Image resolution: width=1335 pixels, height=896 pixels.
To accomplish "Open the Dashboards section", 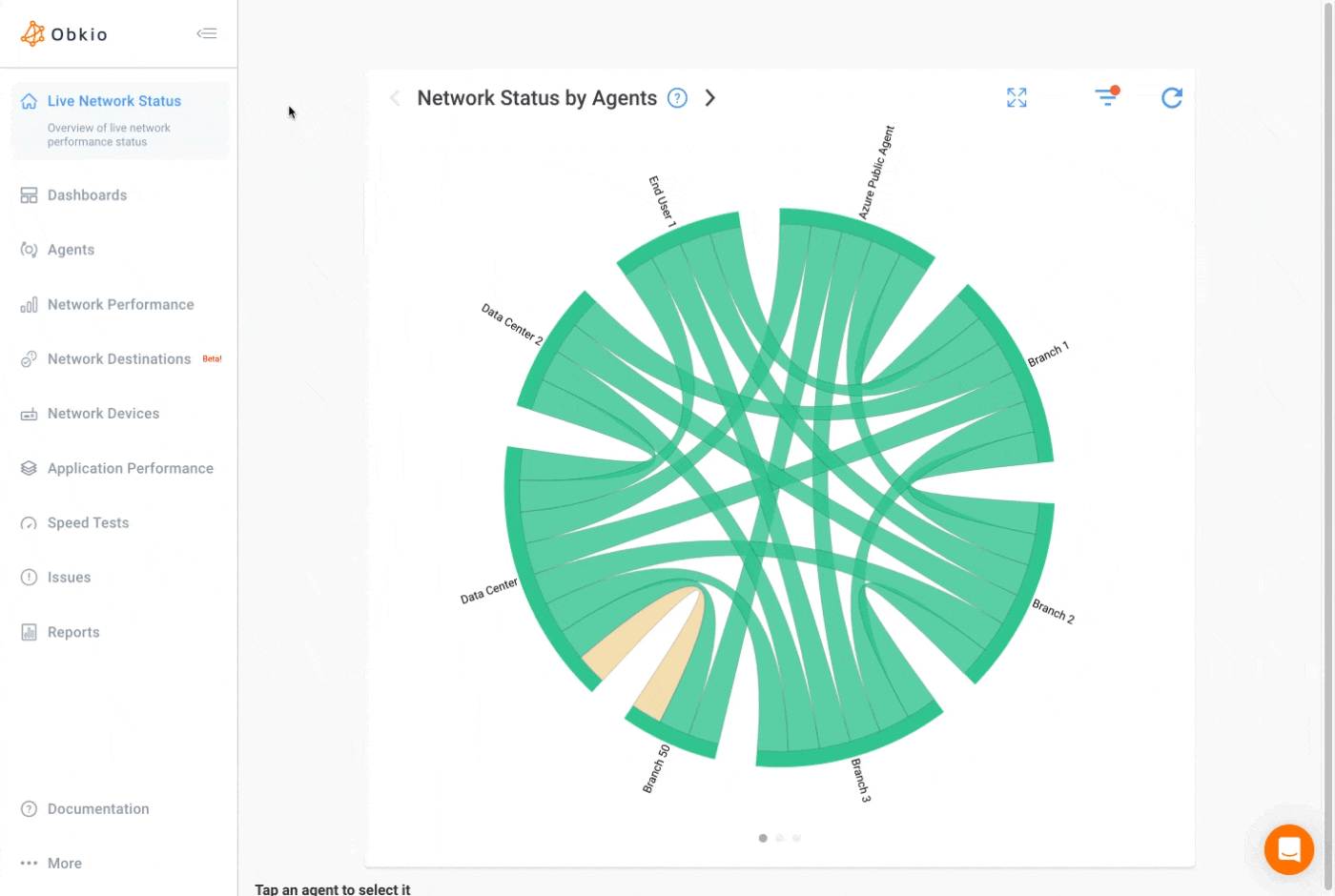I will 87,194.
